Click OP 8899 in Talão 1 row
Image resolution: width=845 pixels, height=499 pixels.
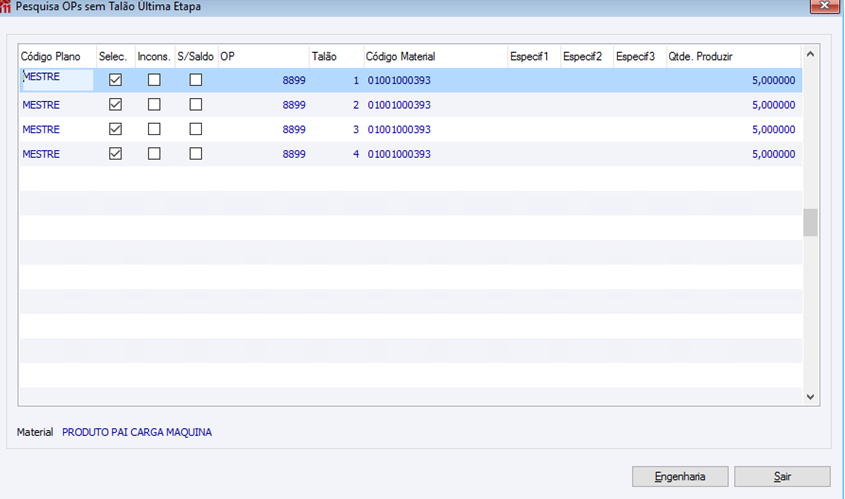[x=294, y=80]
